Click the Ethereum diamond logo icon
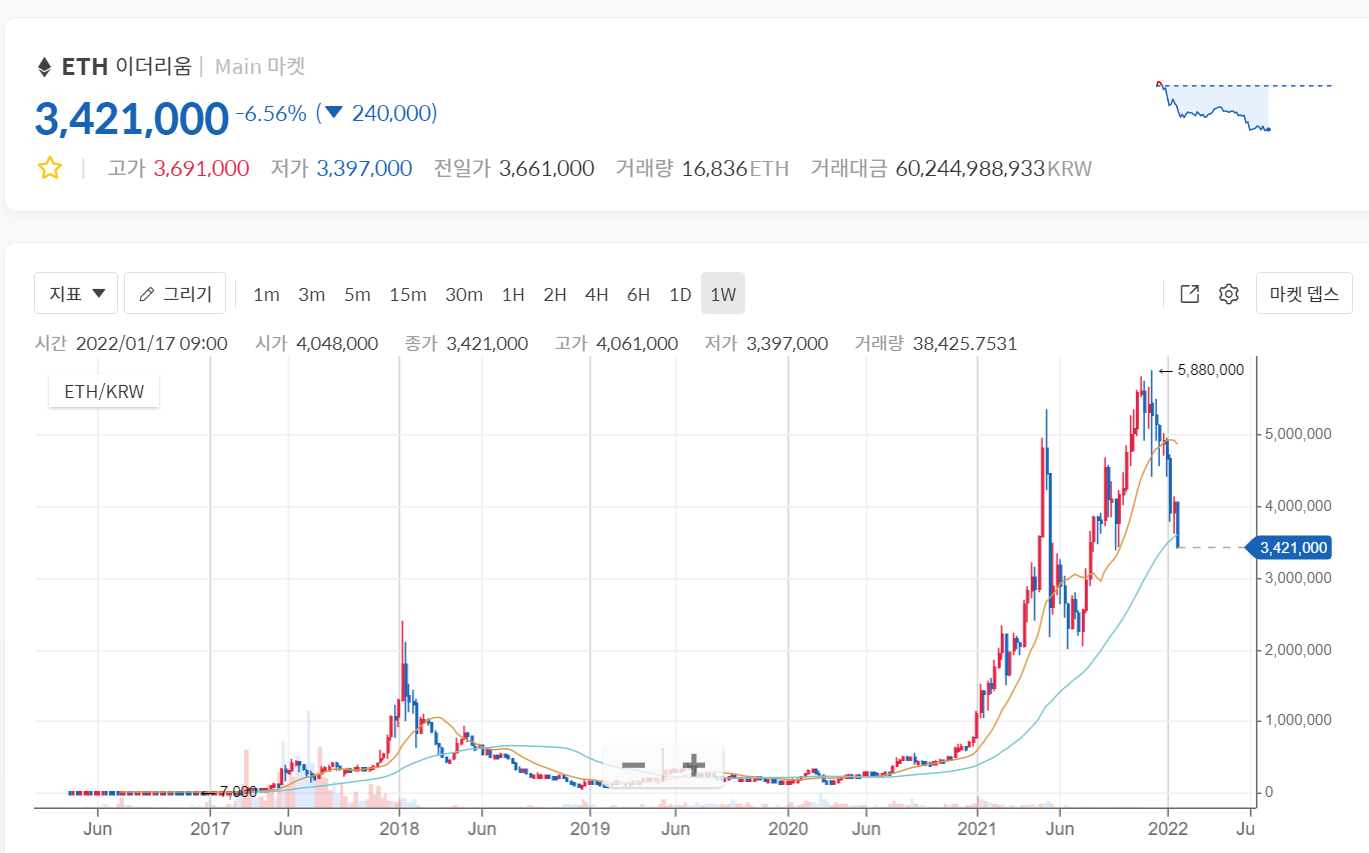 click(44, 67)
